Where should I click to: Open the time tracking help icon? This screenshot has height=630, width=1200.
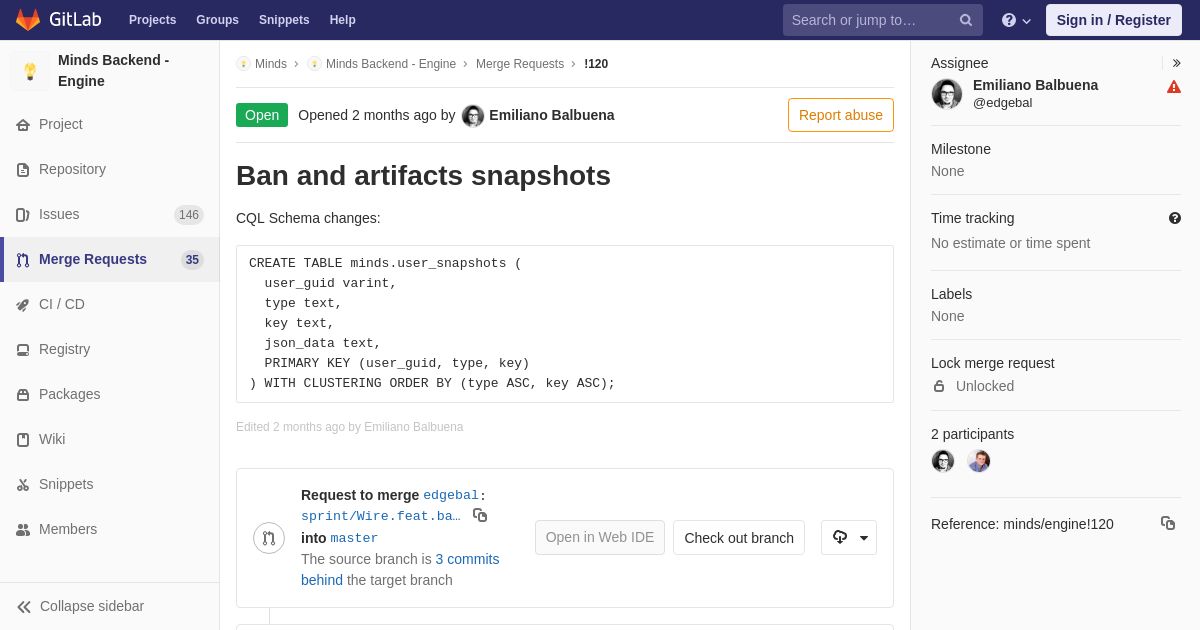1175,218
